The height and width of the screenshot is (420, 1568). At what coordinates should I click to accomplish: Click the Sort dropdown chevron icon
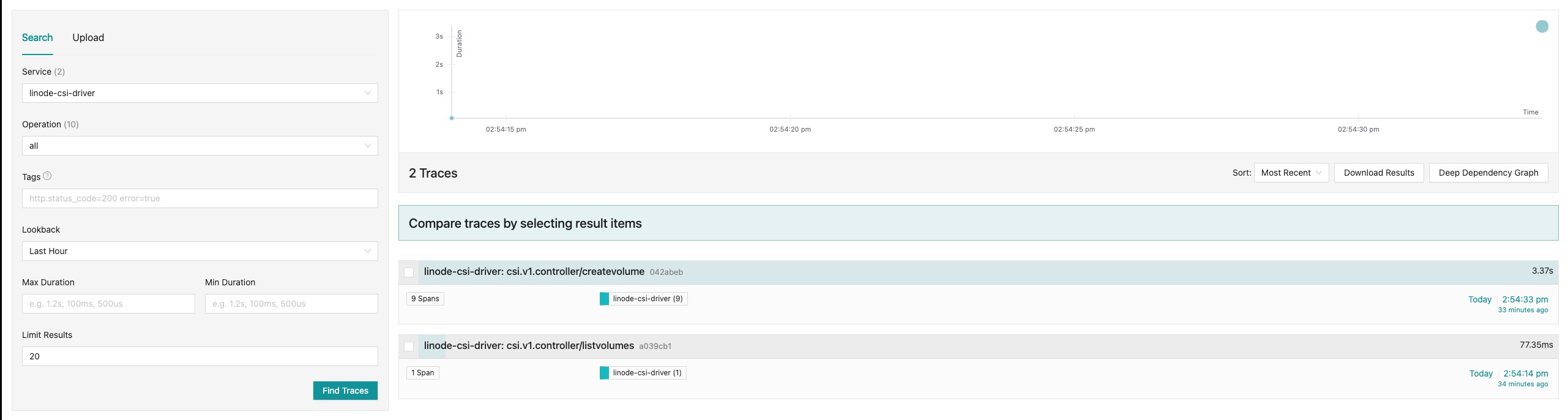click(x=1318, y=173)
